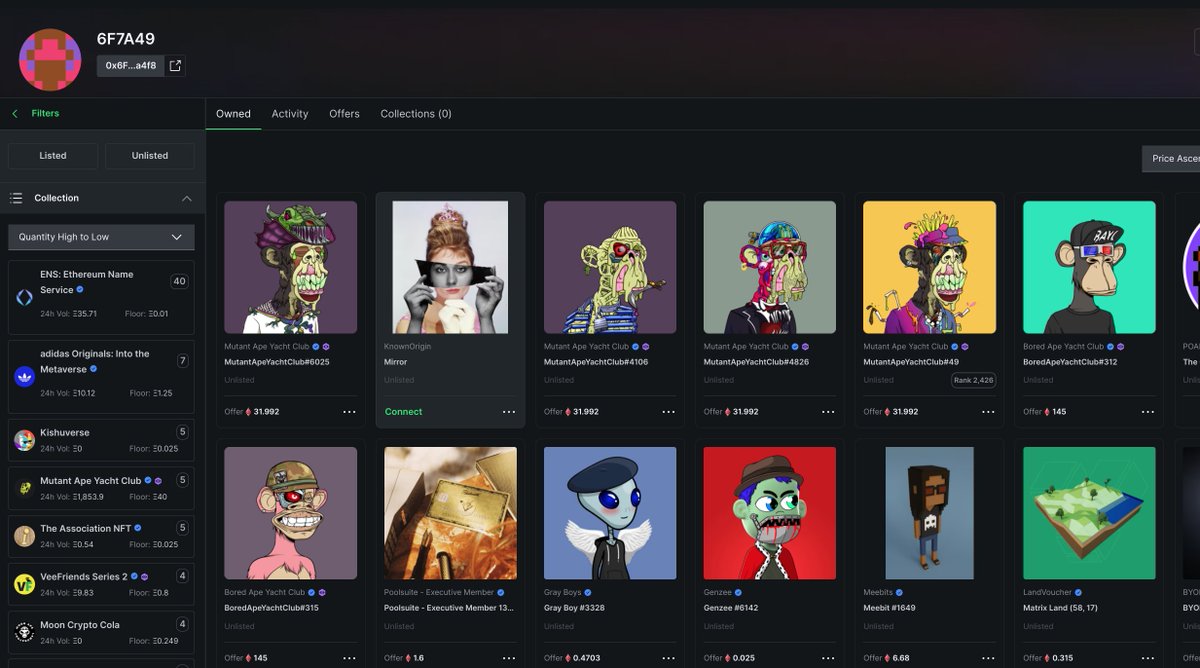Filter by Kishuverse collection

[101, 440]
